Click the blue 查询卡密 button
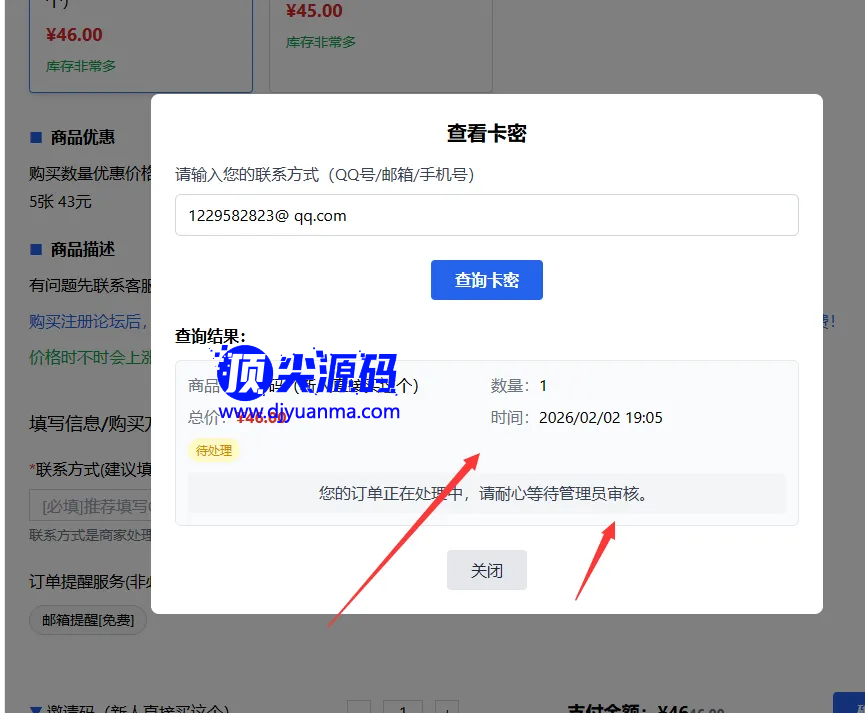This screenshot has height=713, width=865. coord(486,280)
